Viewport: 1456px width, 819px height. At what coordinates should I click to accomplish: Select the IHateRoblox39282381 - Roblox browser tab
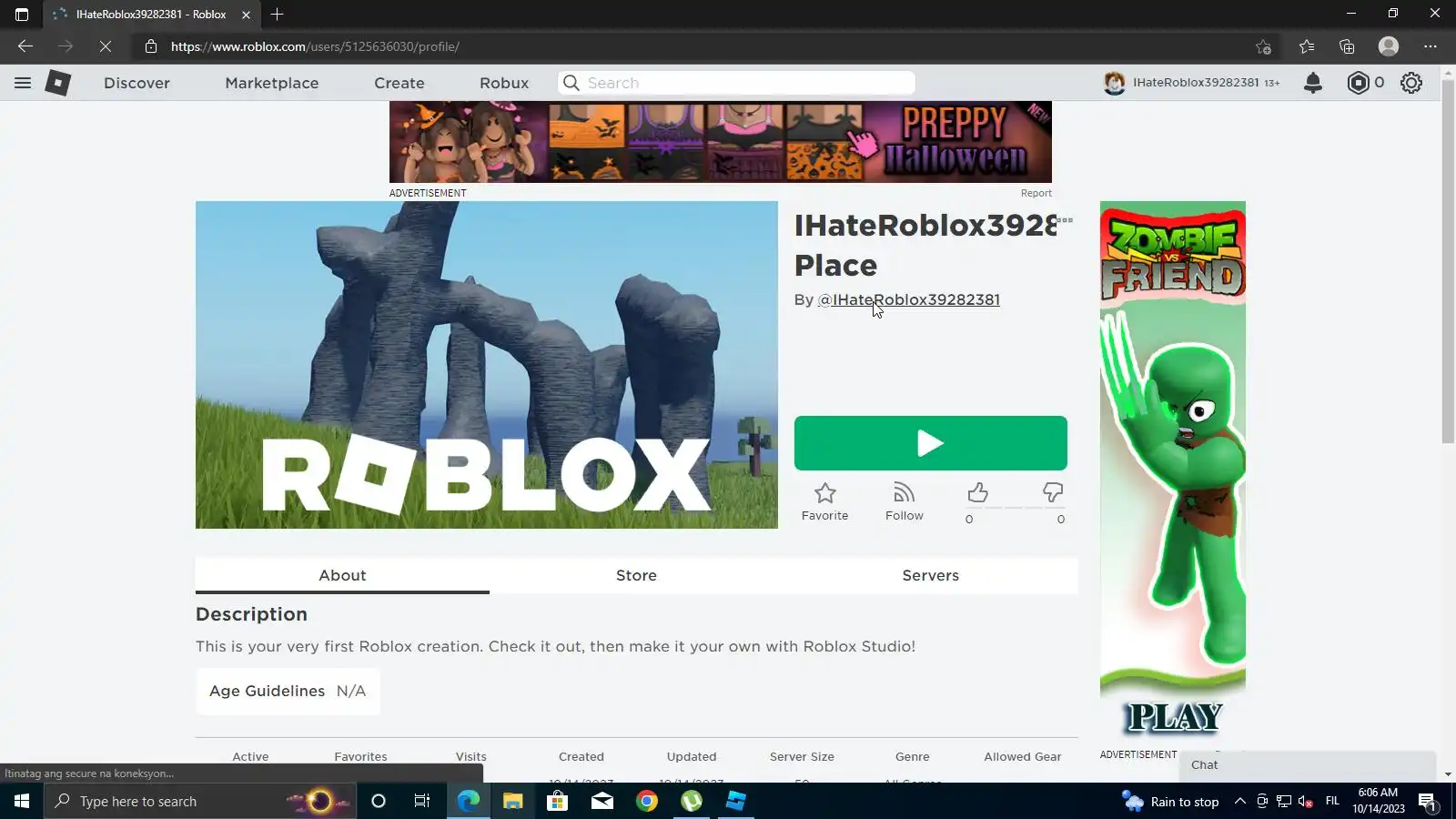(151, 15)
